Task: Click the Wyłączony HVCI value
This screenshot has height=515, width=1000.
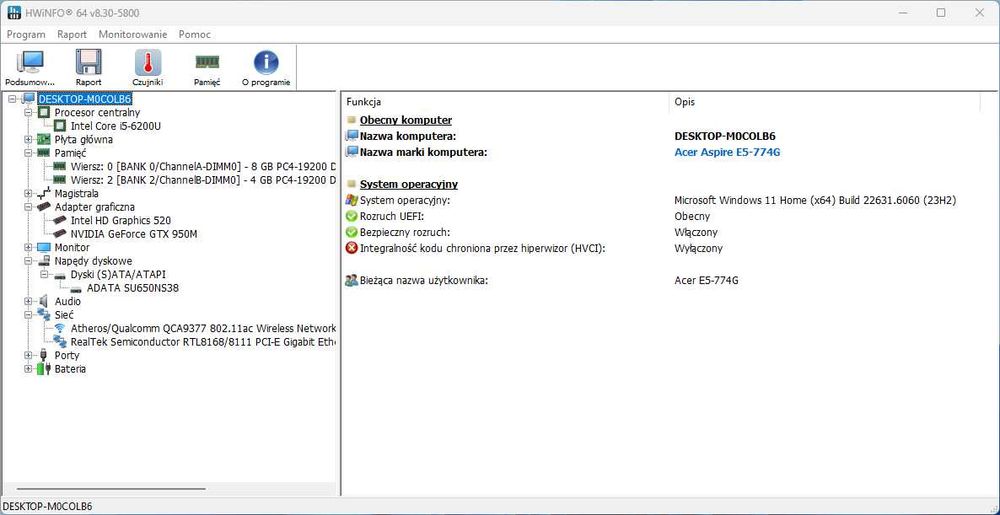Action: (x=698, y=248)
